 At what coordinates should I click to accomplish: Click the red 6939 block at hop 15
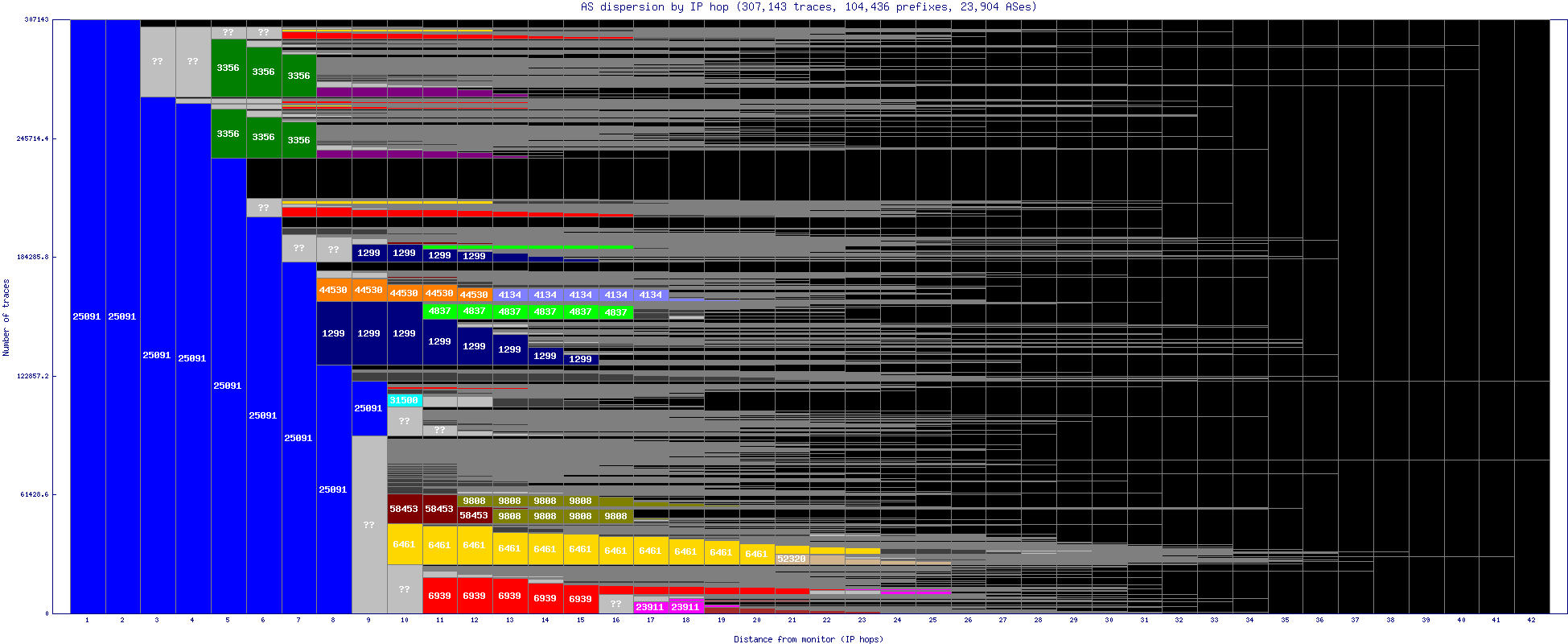[x=581, y=599]
